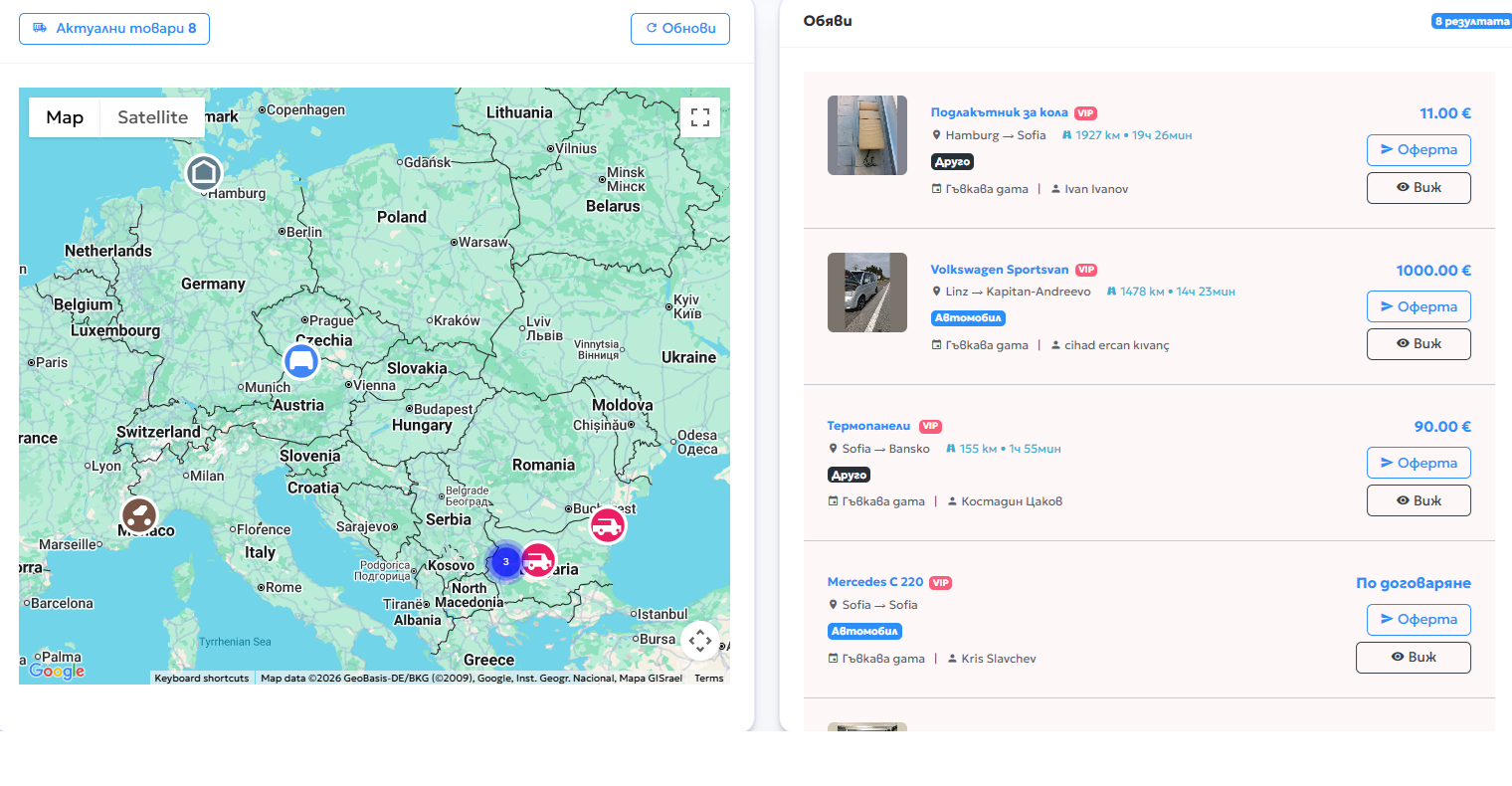Click user name Kris Slavchev

[x=999, y=659]
